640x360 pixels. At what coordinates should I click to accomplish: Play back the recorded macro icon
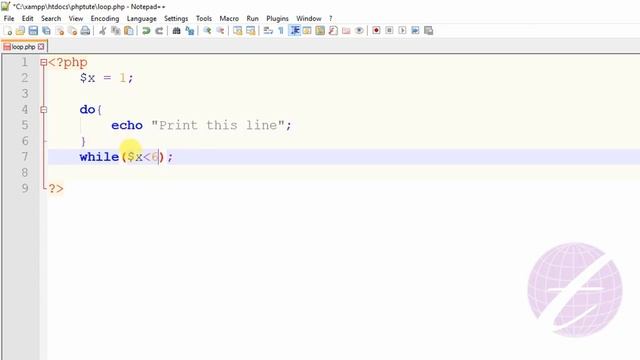402,31
